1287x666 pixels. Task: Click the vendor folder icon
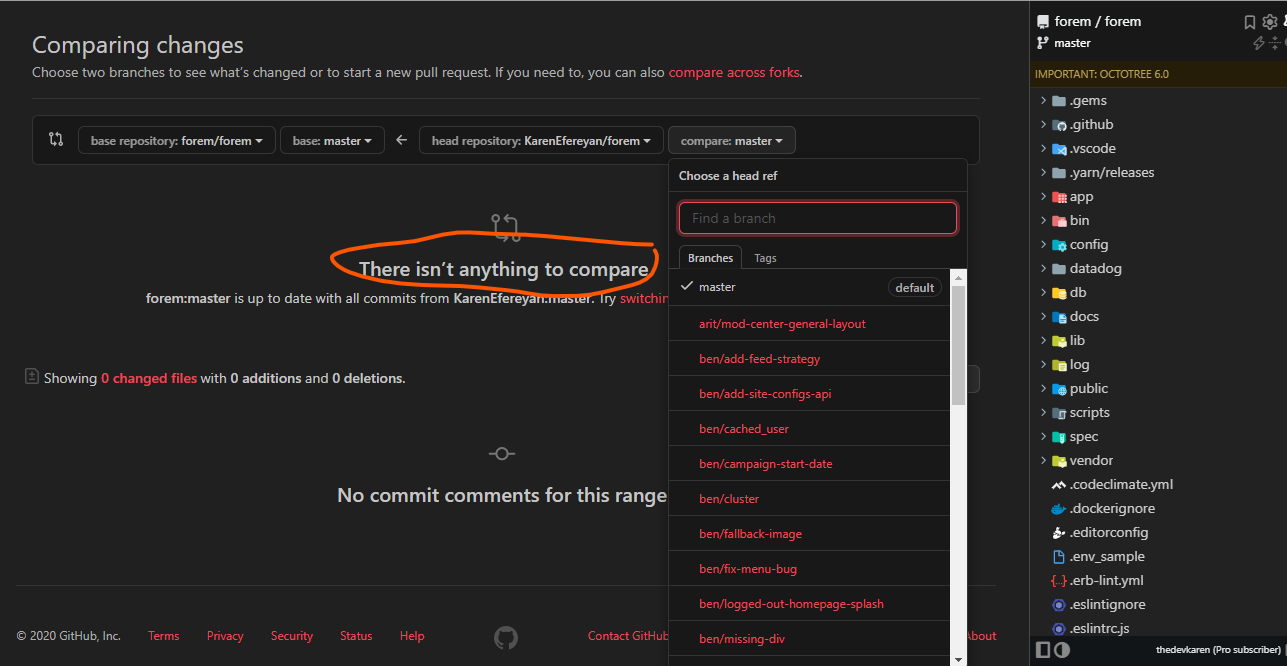[x=1059, y=461]
